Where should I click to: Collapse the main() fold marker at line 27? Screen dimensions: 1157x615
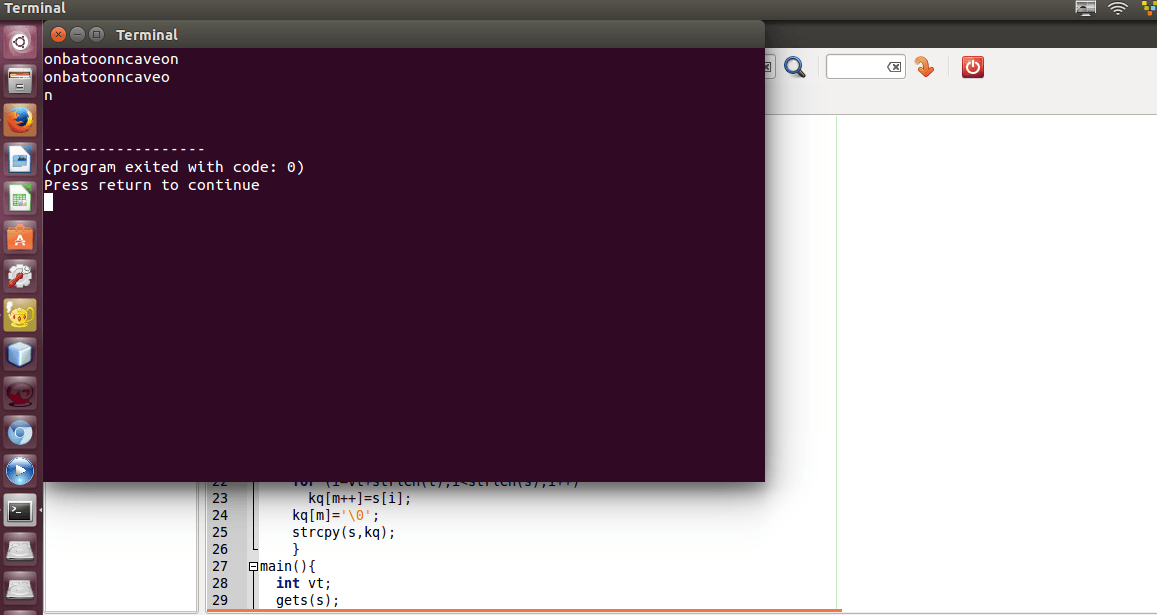click(x=254, y=566)
